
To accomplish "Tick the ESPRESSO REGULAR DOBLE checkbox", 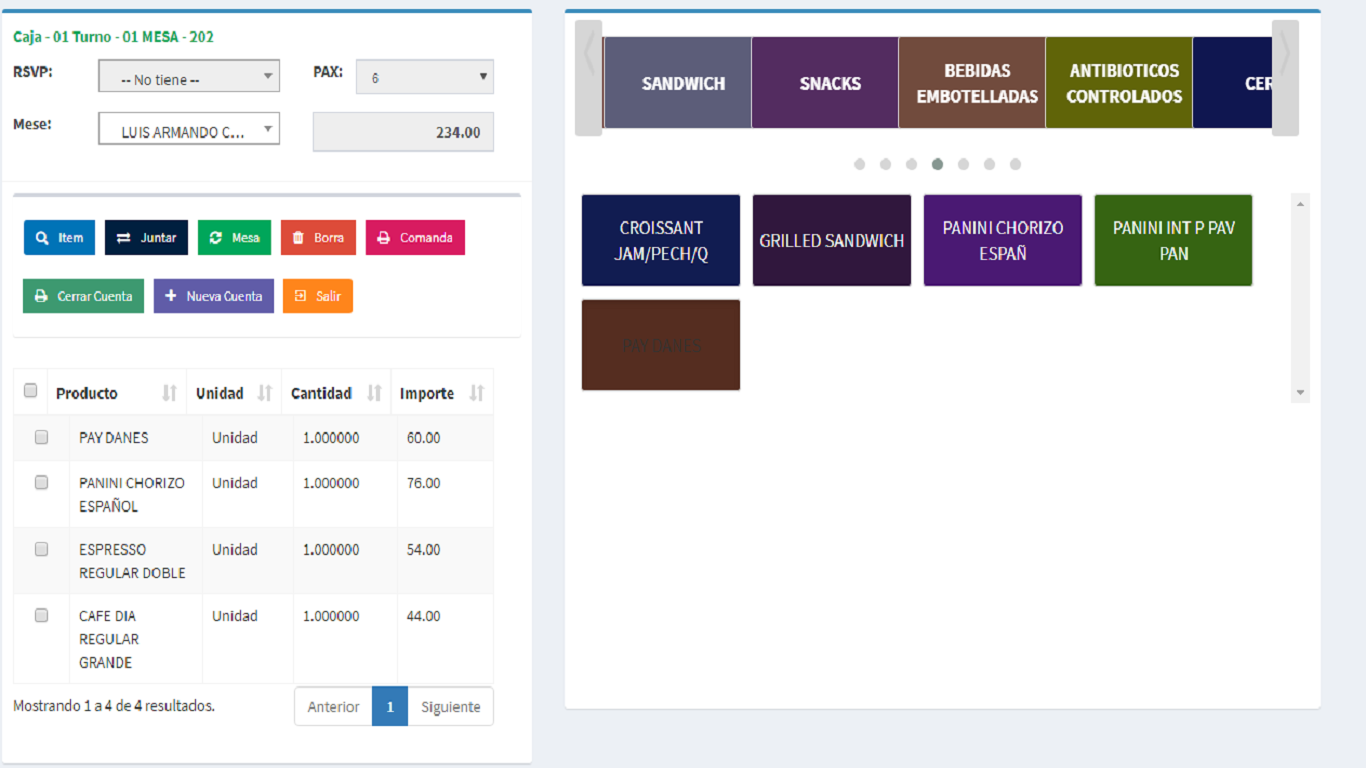I will point(41,549).
